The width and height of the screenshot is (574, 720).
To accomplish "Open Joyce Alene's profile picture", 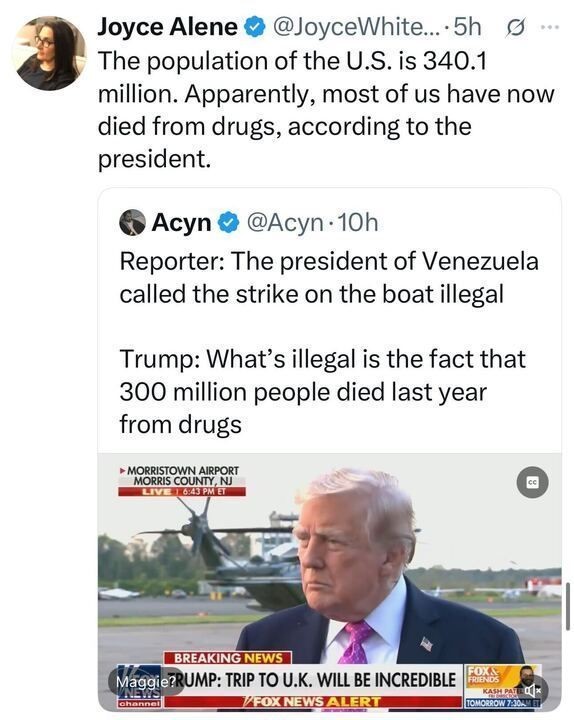I will click(51, 53).
